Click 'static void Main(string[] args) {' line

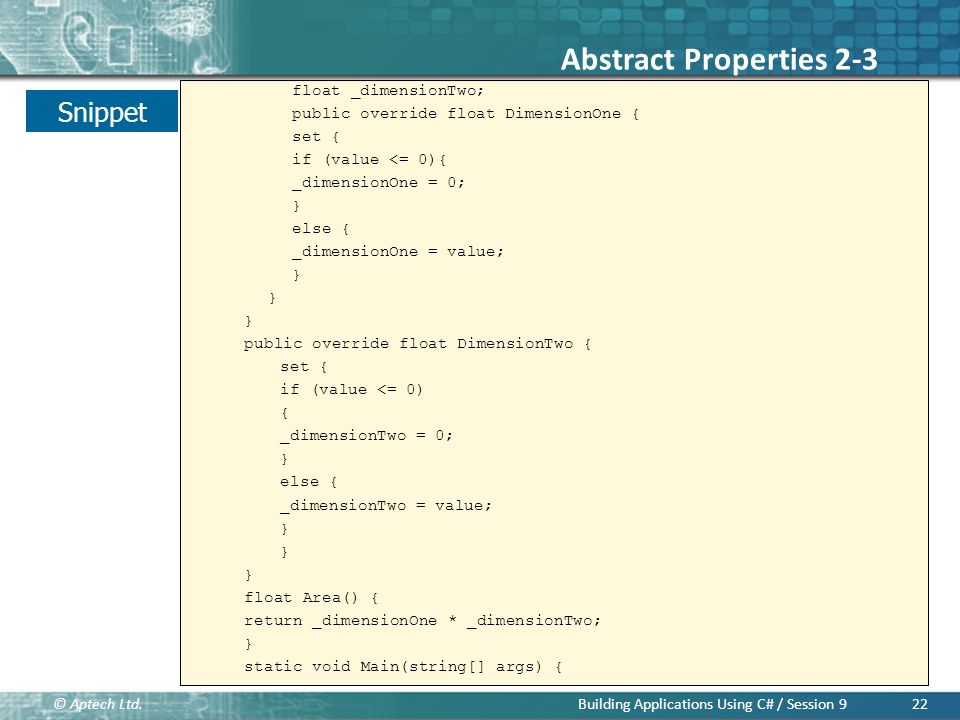click(403, 666)
